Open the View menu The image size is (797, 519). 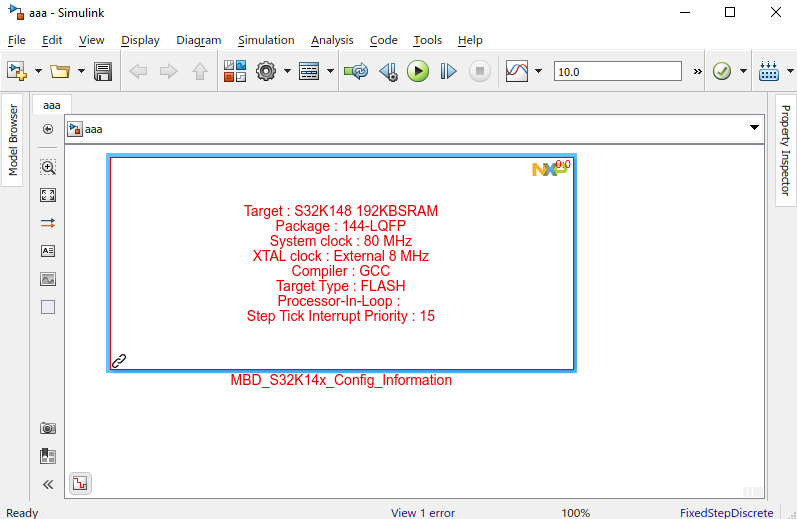pos(91,40)
